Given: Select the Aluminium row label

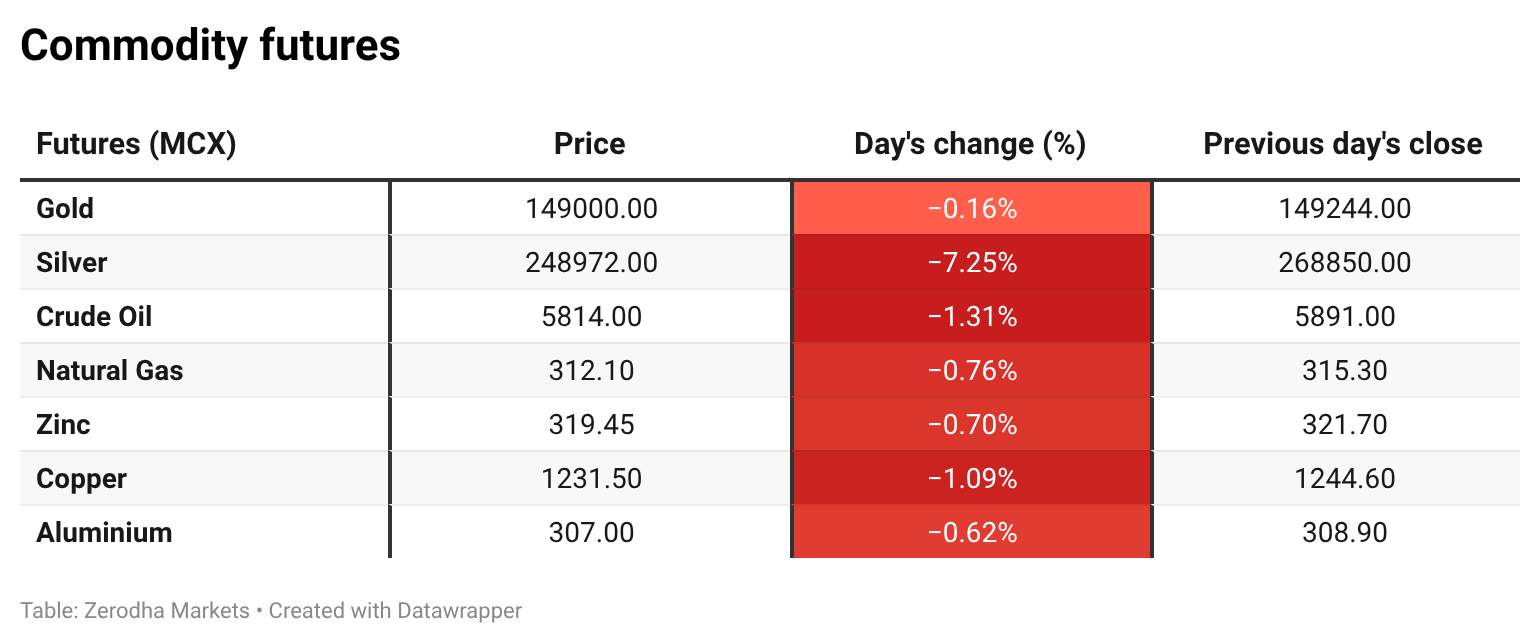Looking at the screenshot, I should click(x=104, y=533).
